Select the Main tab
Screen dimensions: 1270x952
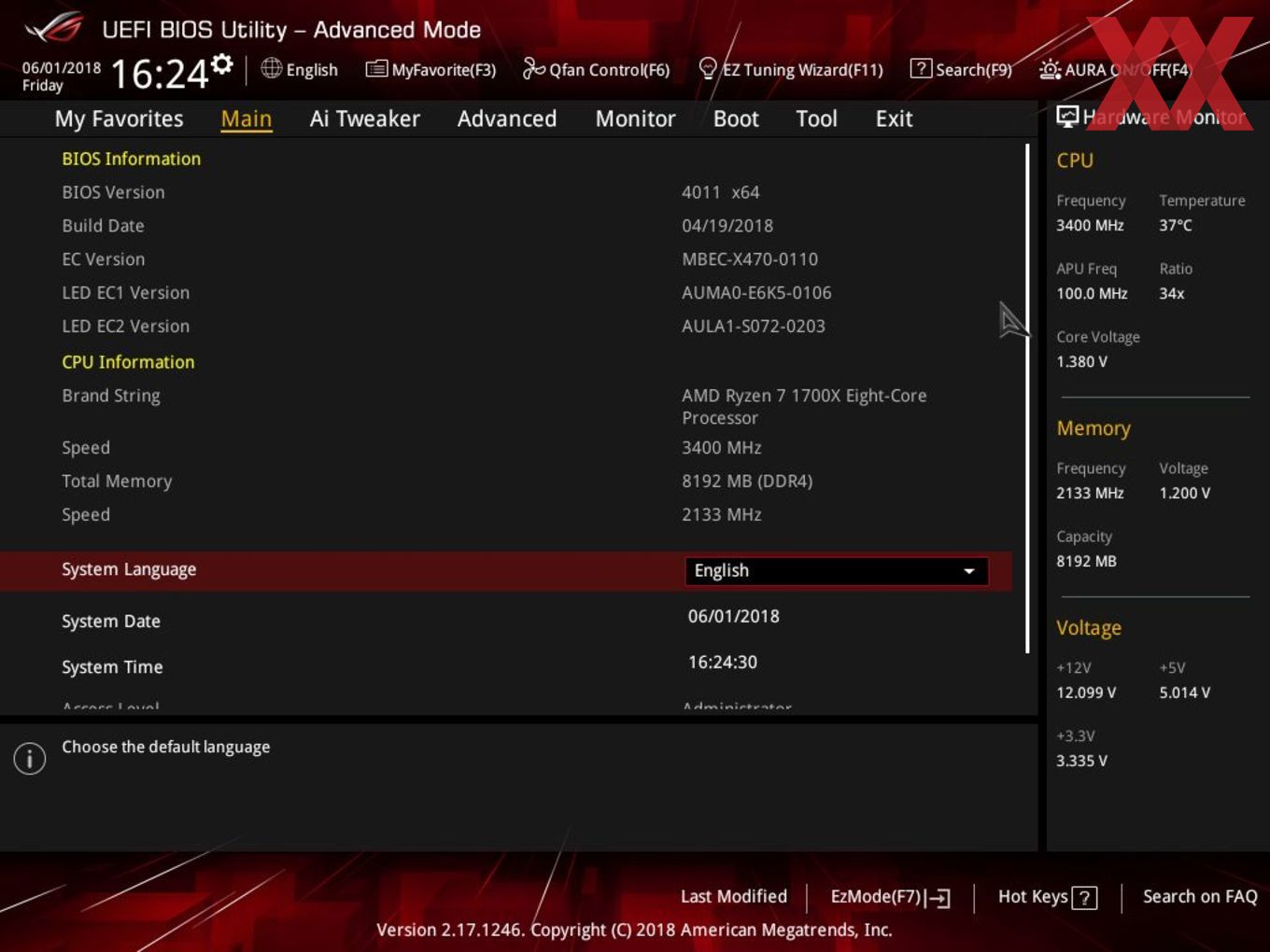(x=247, y=119)
